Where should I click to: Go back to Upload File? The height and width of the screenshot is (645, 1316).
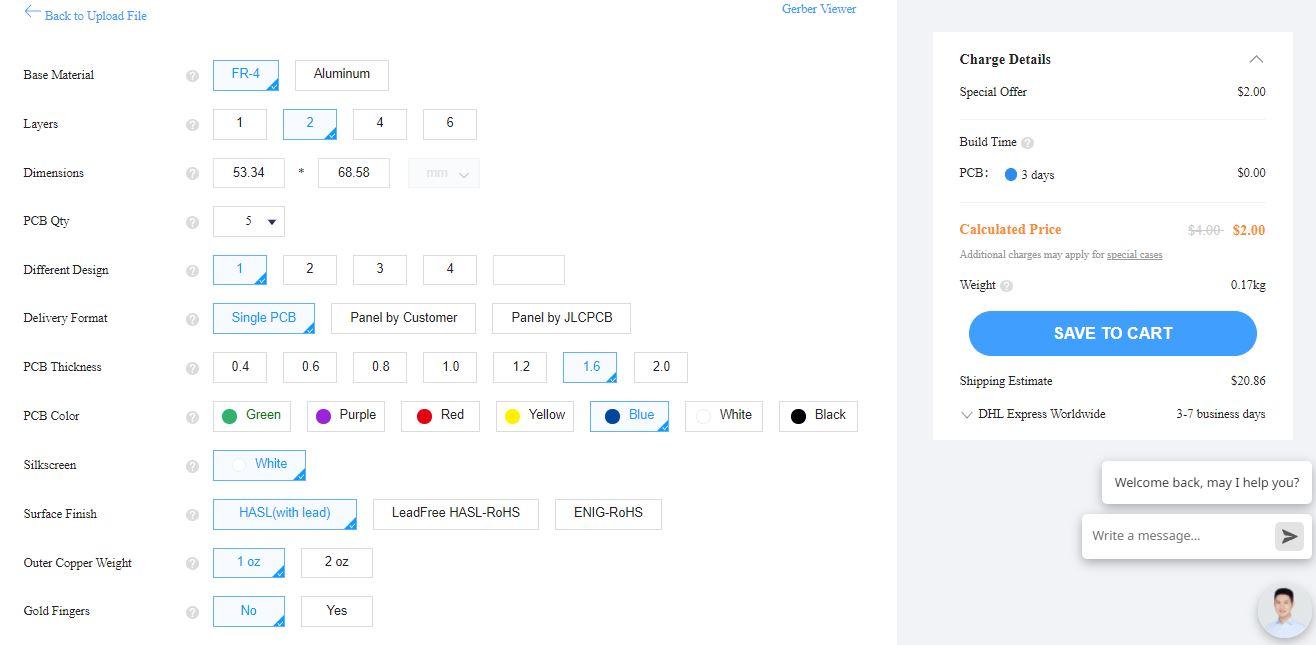[96, 16]
